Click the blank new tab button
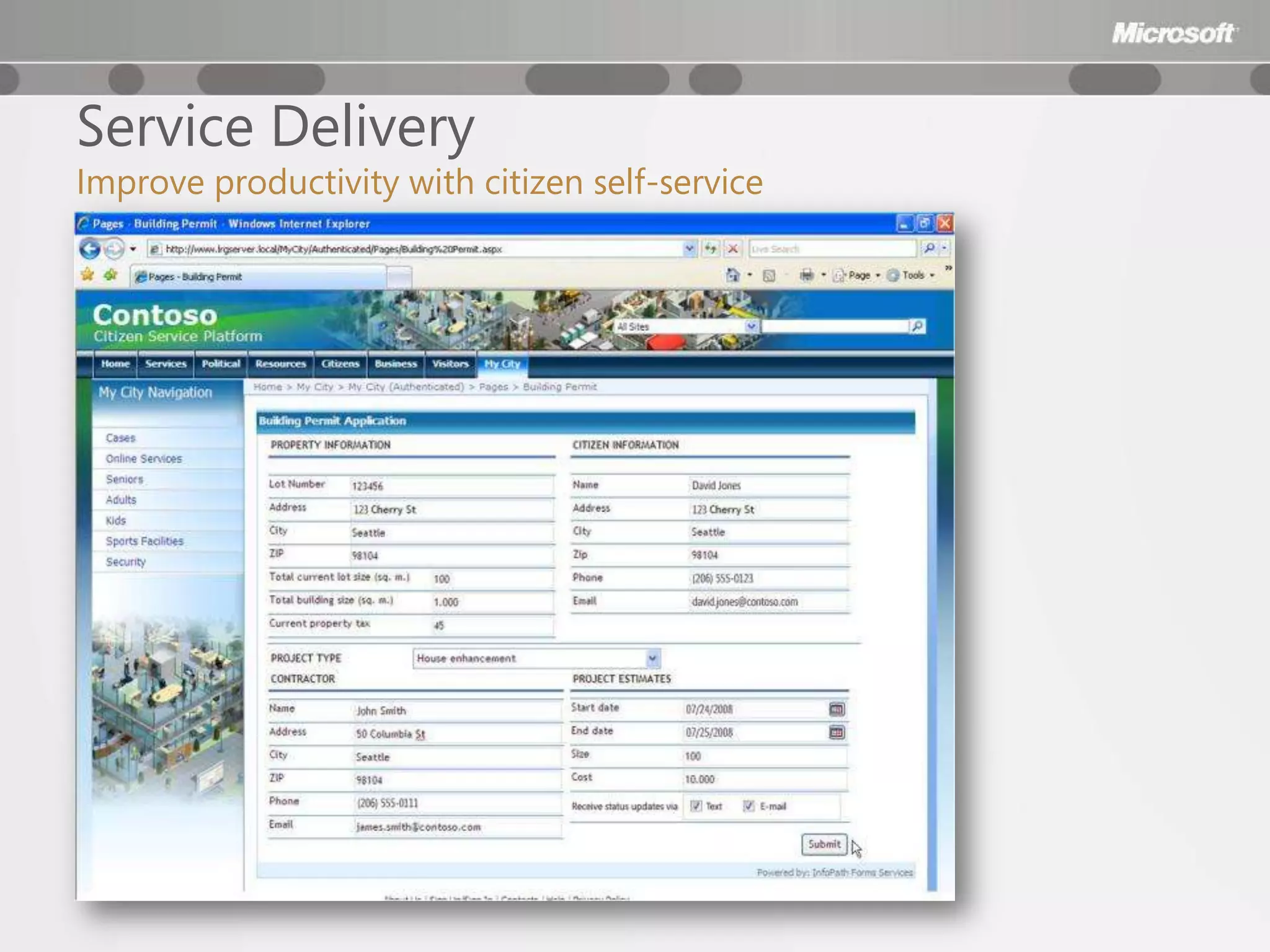Image resolution: width=1270 pixels, height=952 pixels. click(399, 277)
